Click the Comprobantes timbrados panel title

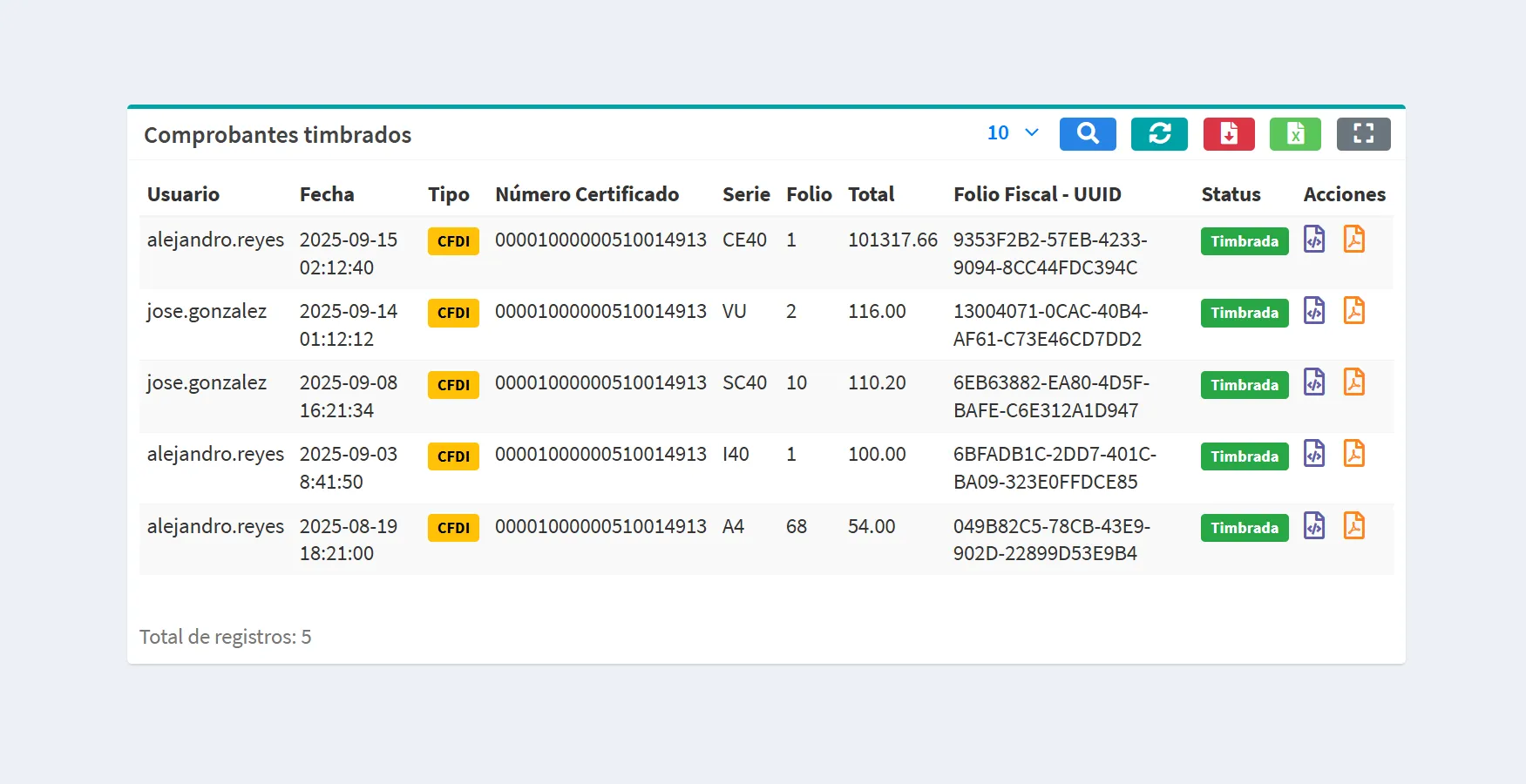pyautogui.click(x=277, y=135)
